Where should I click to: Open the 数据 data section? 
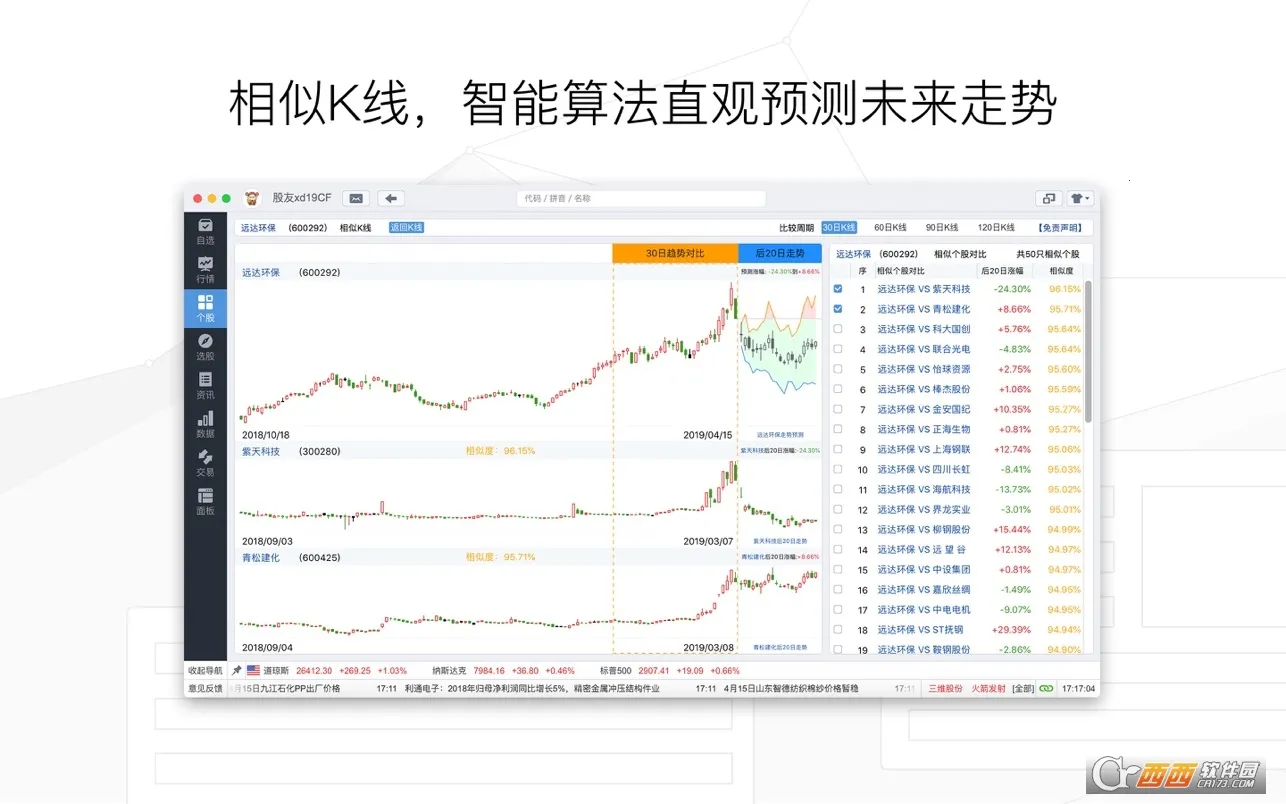coord(205,425)
